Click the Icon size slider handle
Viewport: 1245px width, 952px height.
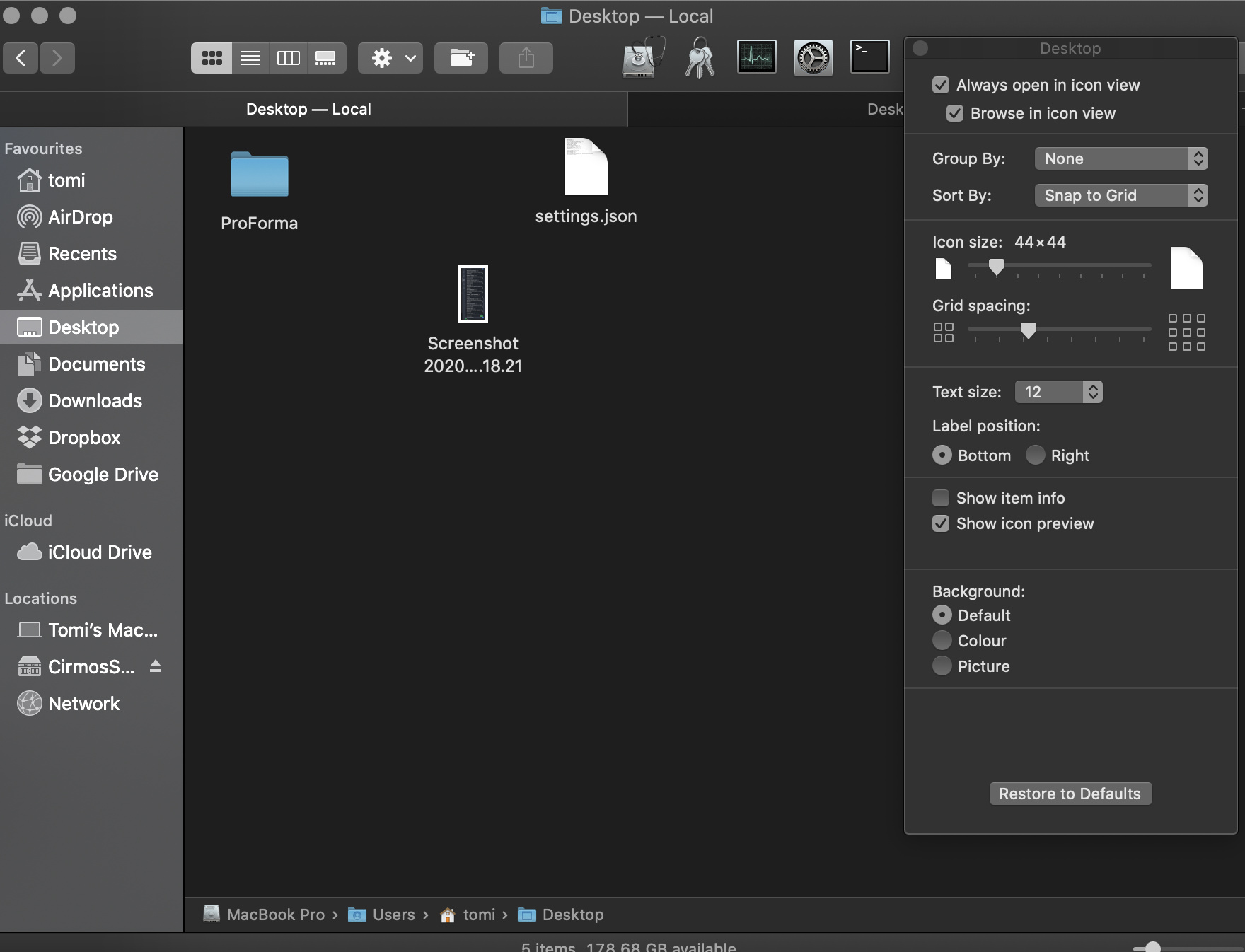pyautogui.click(x=996, y=267)
